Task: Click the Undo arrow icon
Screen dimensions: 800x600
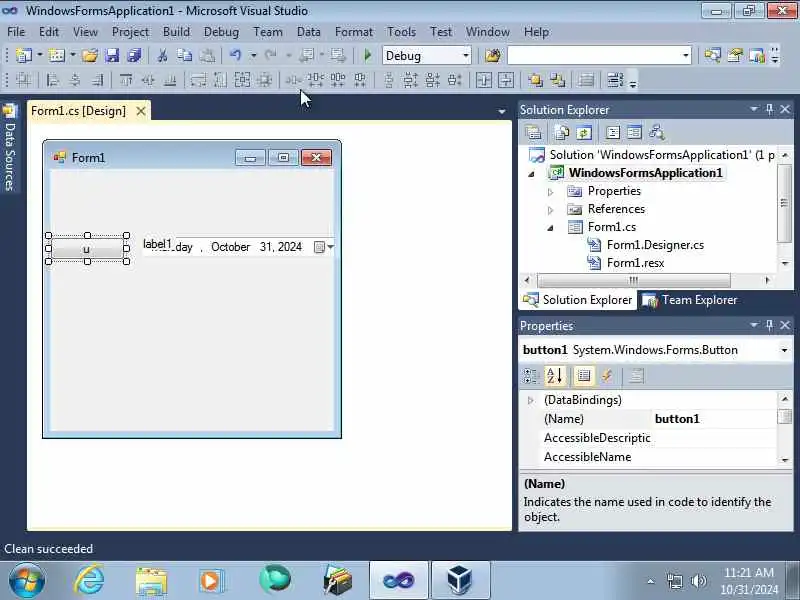Action: [235, 55]
